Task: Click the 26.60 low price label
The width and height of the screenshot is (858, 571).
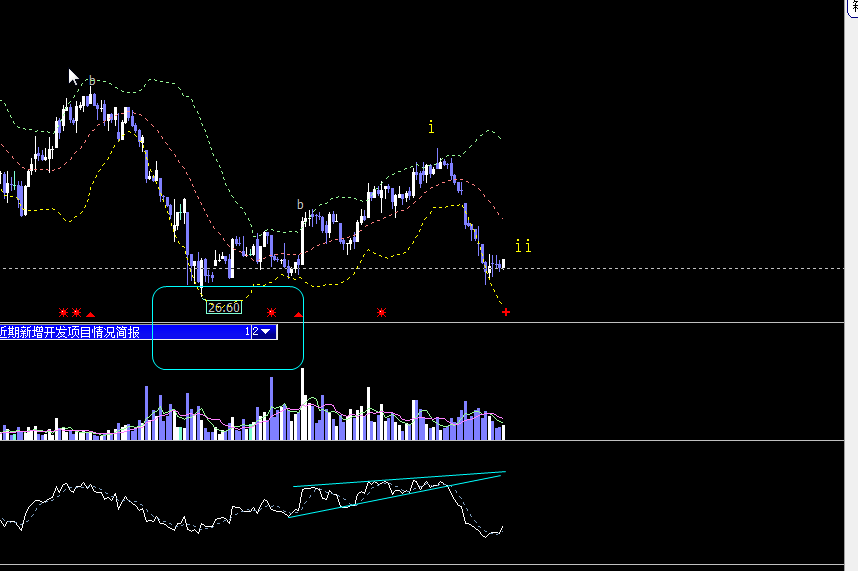Action: [224, 307]
